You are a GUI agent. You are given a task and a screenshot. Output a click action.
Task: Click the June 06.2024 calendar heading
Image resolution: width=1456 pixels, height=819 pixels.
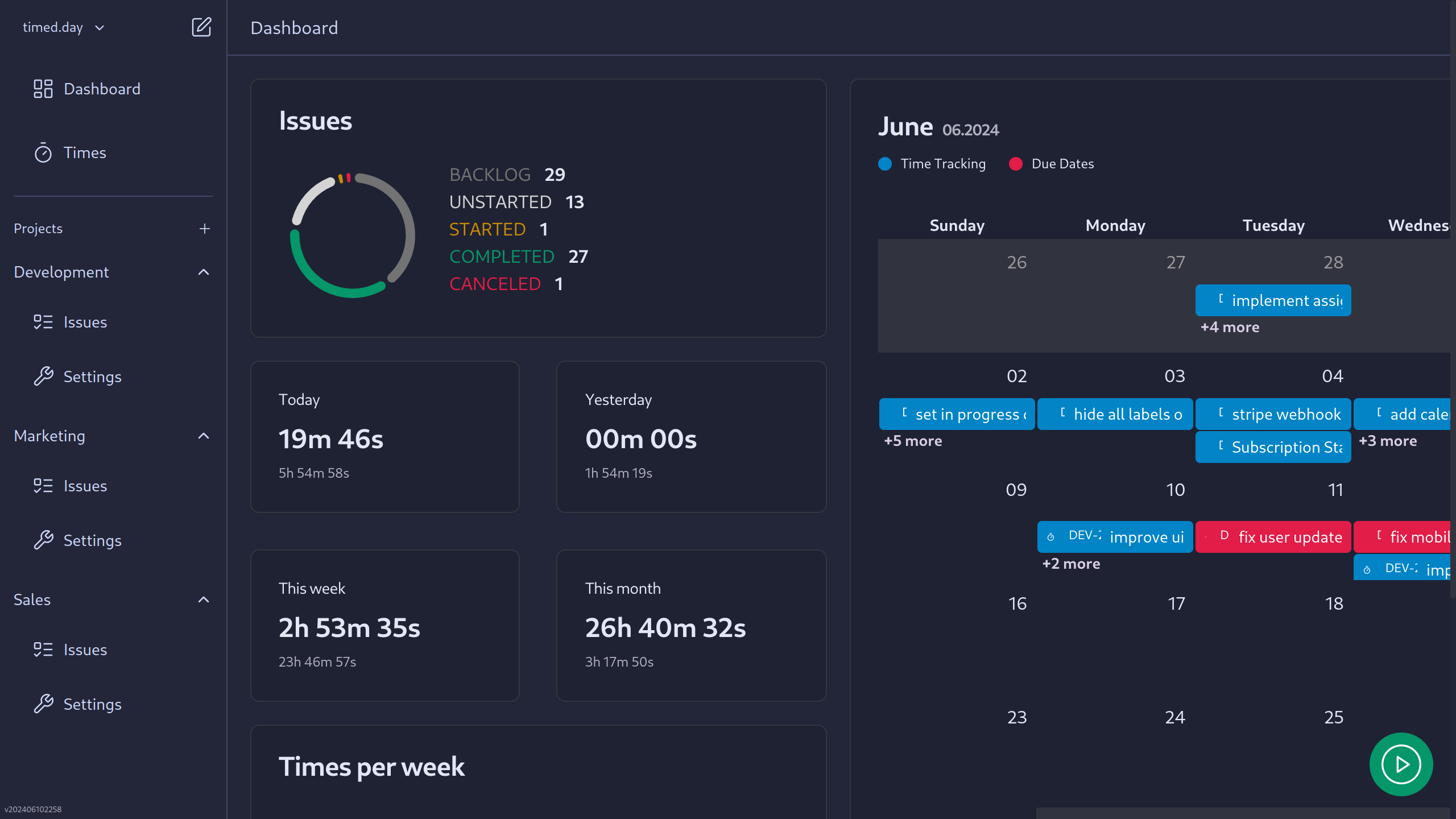[938, 126]
